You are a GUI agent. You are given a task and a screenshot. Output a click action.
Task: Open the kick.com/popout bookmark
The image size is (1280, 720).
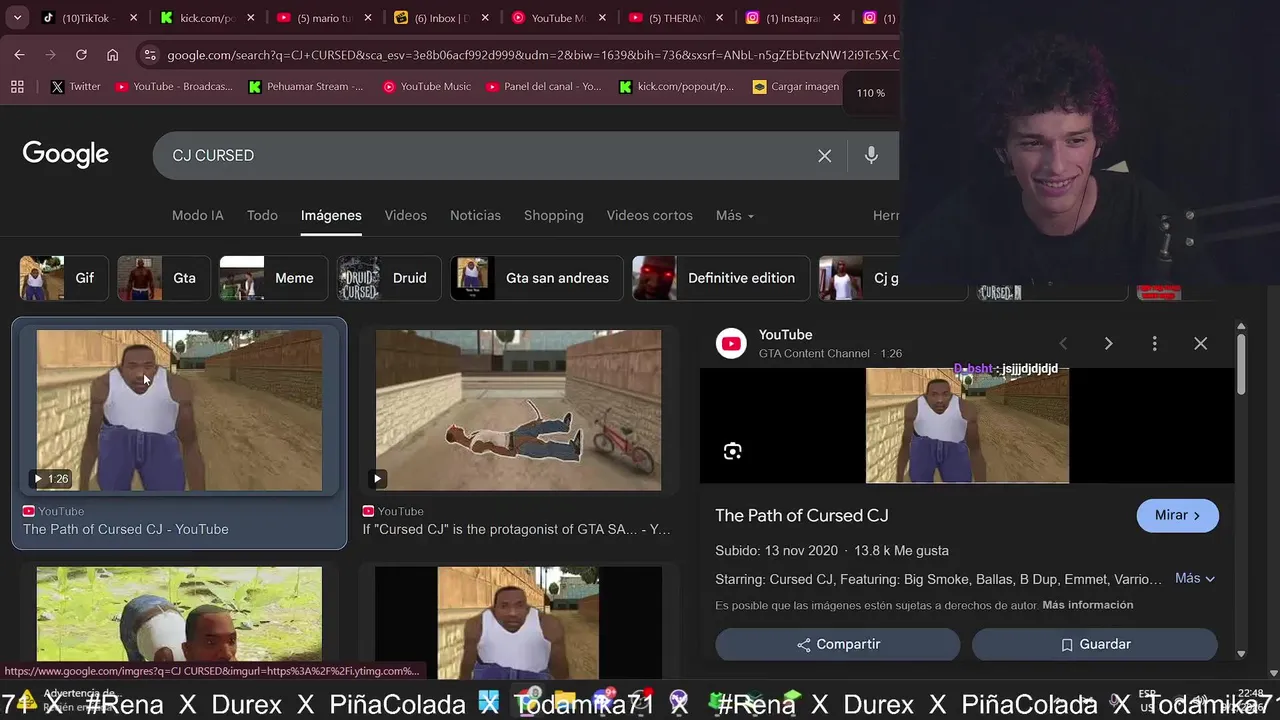pos(677,87)
